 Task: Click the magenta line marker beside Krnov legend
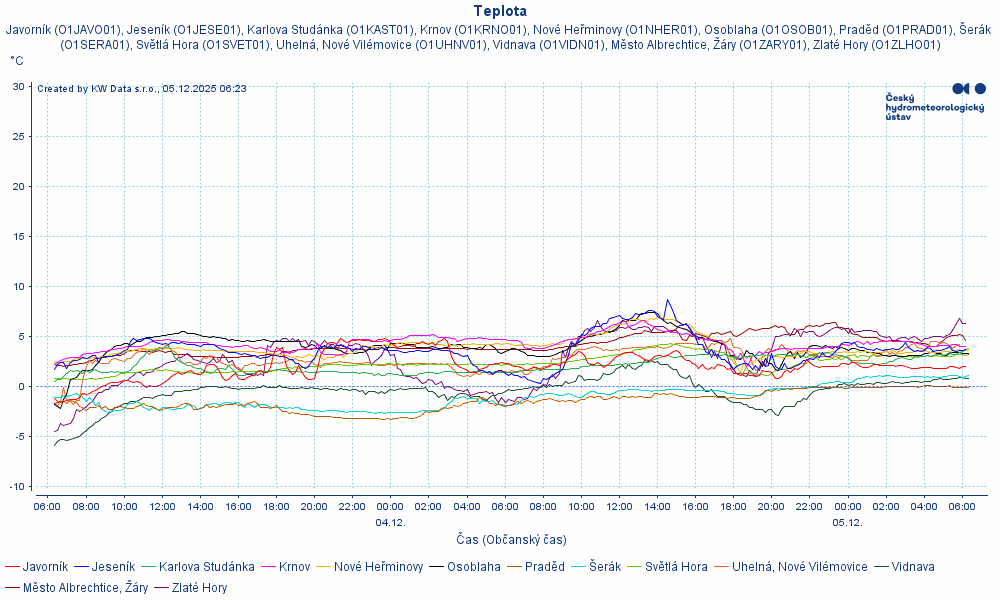268,567
